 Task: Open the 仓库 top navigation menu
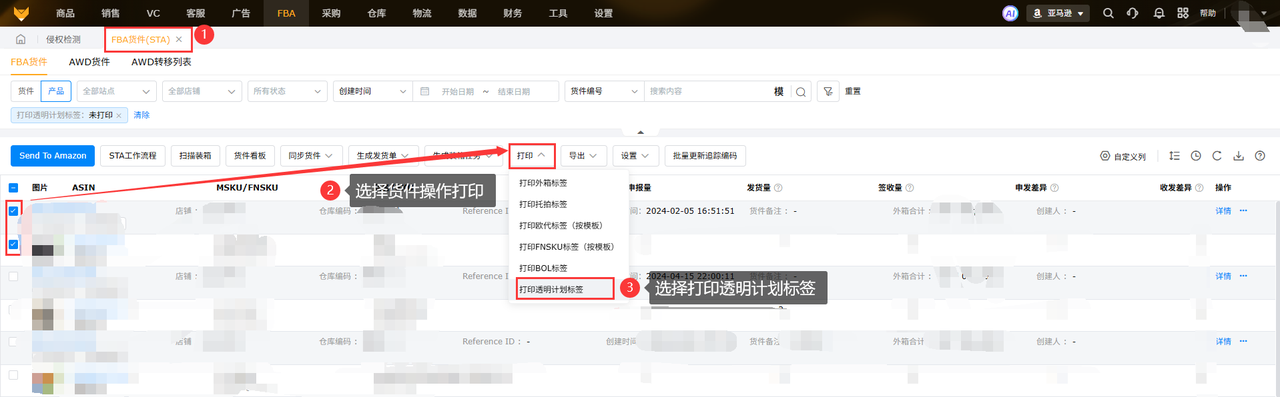(x=376, y=13)
